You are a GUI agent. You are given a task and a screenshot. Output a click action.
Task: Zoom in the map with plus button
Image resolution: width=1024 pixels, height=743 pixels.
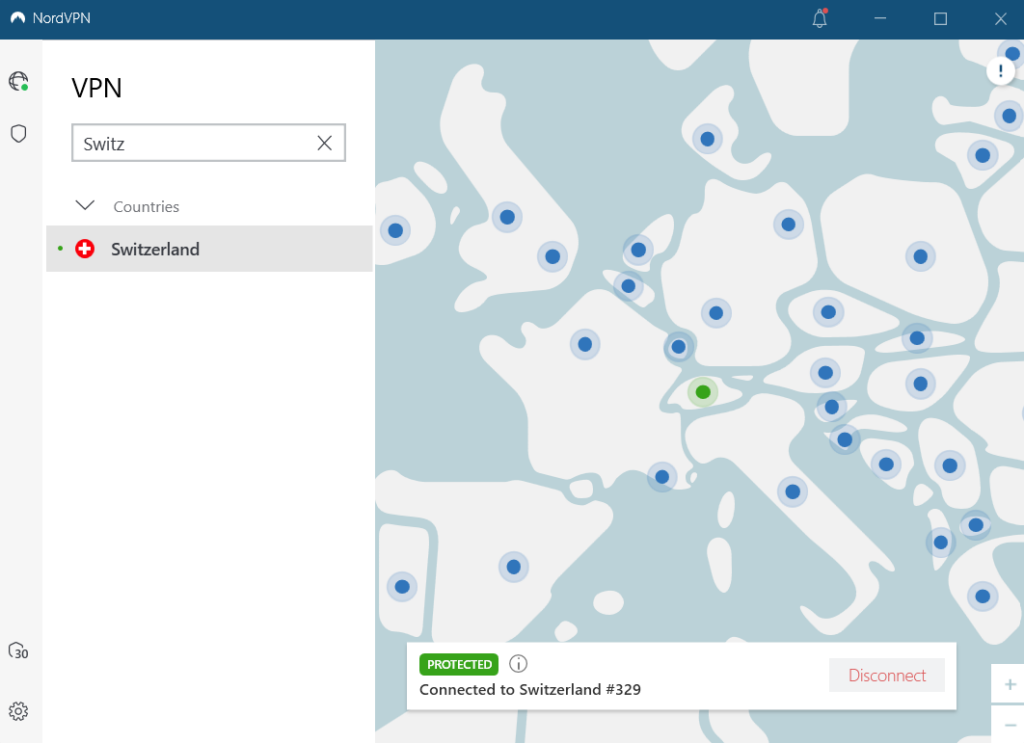(x=1010, y=684)
